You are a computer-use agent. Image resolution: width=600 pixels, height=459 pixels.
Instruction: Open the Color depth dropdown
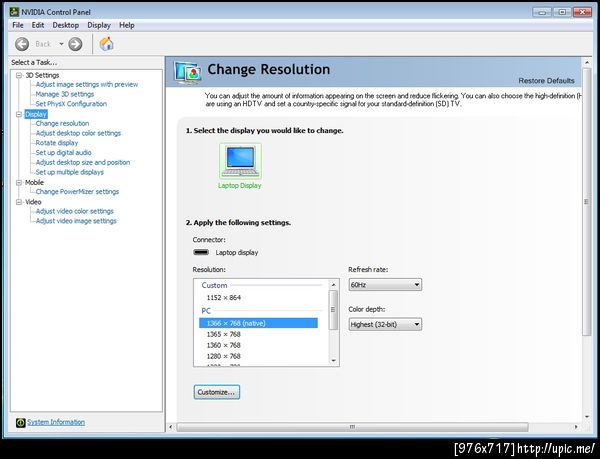pyautogui.click(x=385, y=324)
